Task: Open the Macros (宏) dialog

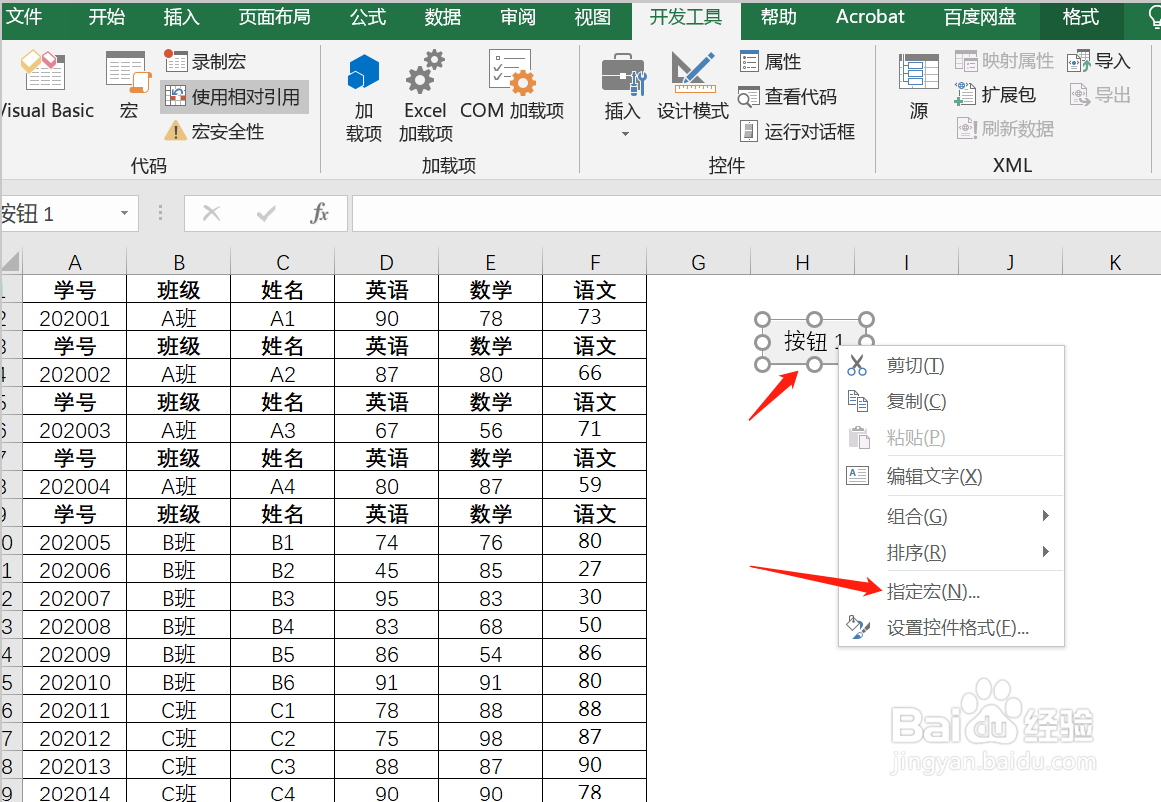Action: point(128,85)
